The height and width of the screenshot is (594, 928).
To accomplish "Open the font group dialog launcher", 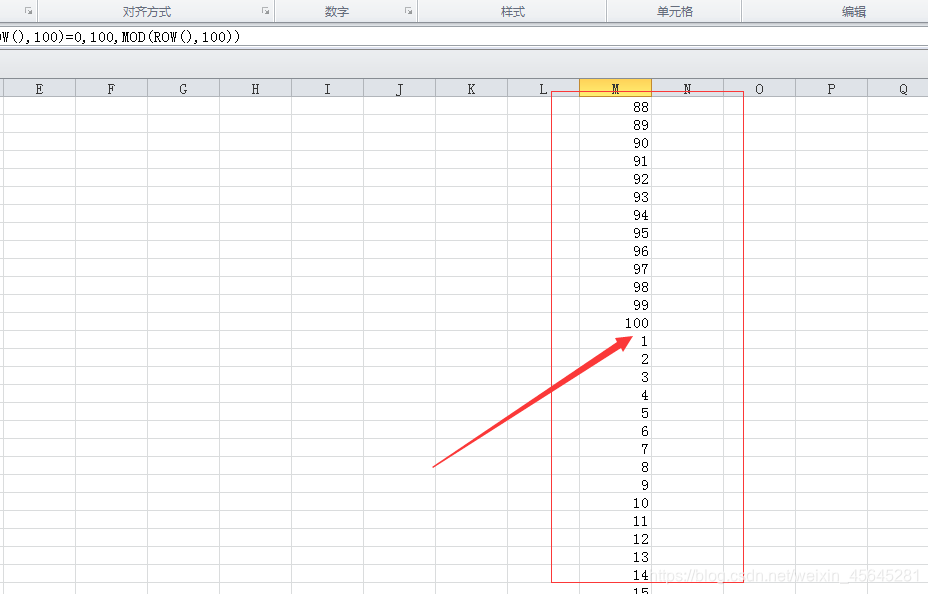I will coord(28,11).
